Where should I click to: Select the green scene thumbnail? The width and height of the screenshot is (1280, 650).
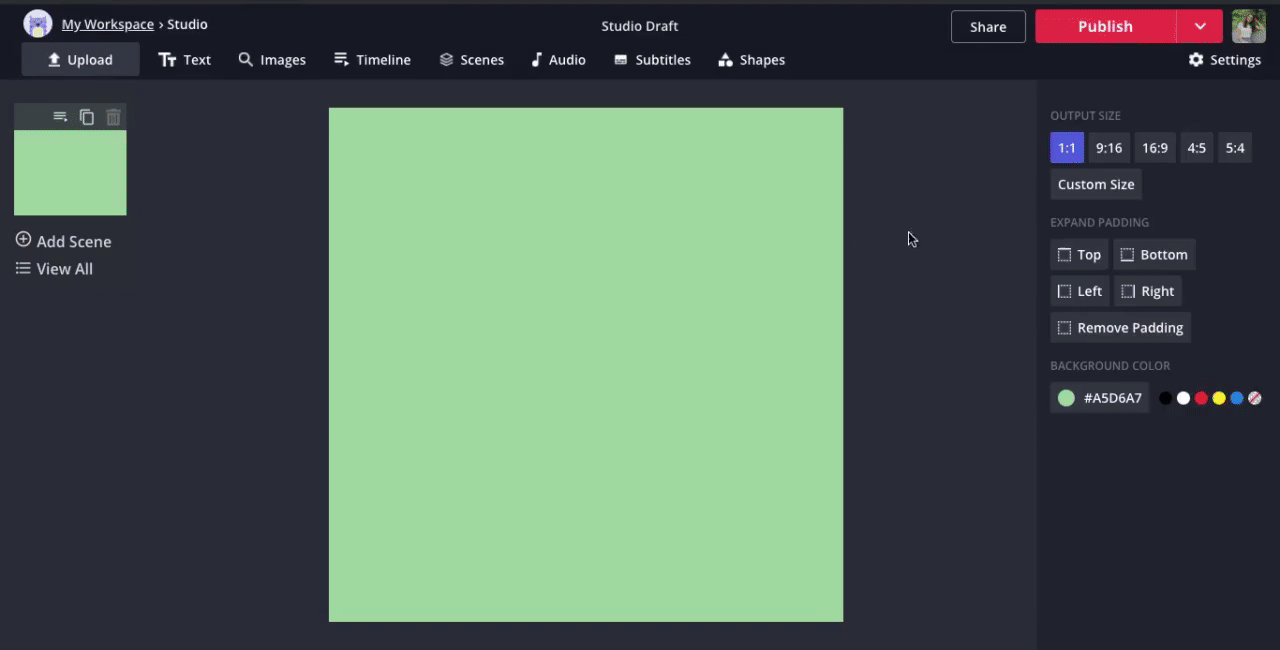coord(70,172)
